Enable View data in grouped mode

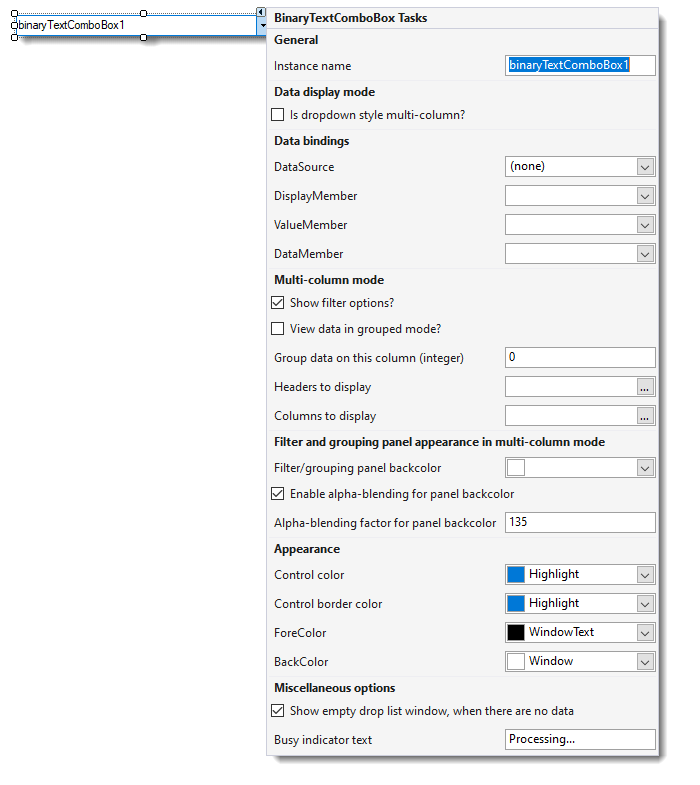(x=277, y=329)
